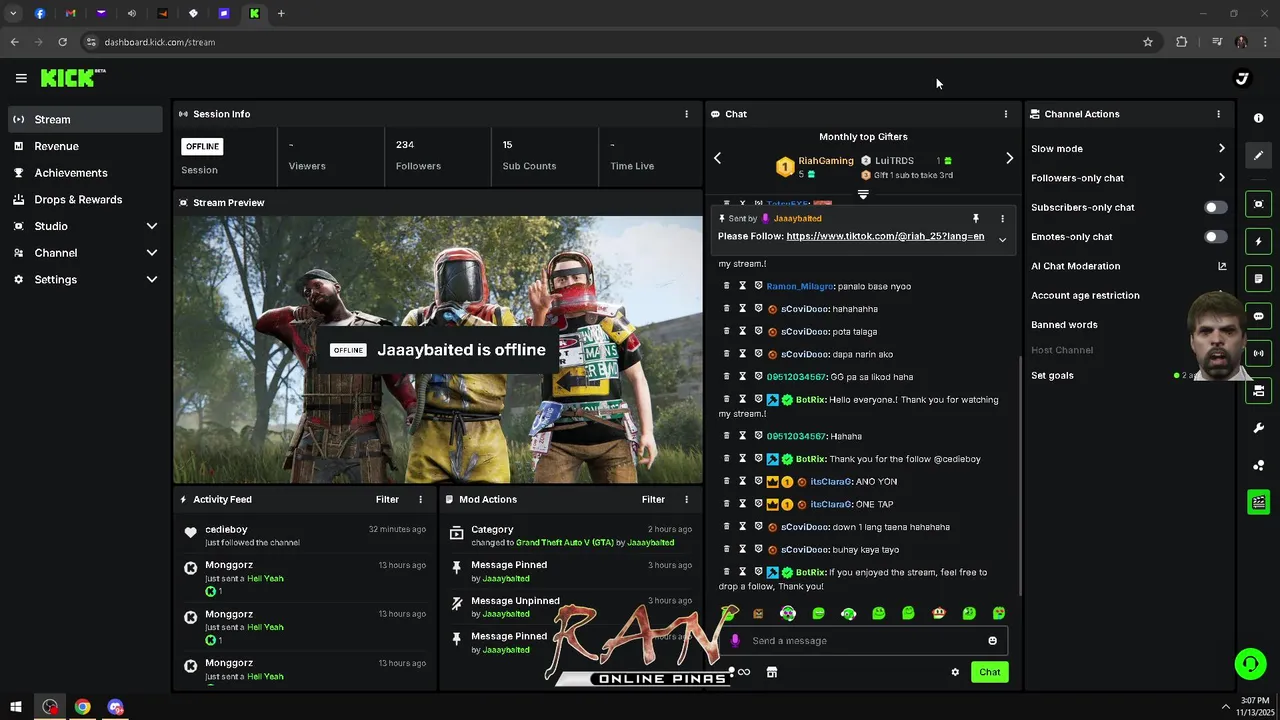1280x720 pixels.
Task: Click the green clapperboard icon in right sidebar
Action: click(1258, 502)
